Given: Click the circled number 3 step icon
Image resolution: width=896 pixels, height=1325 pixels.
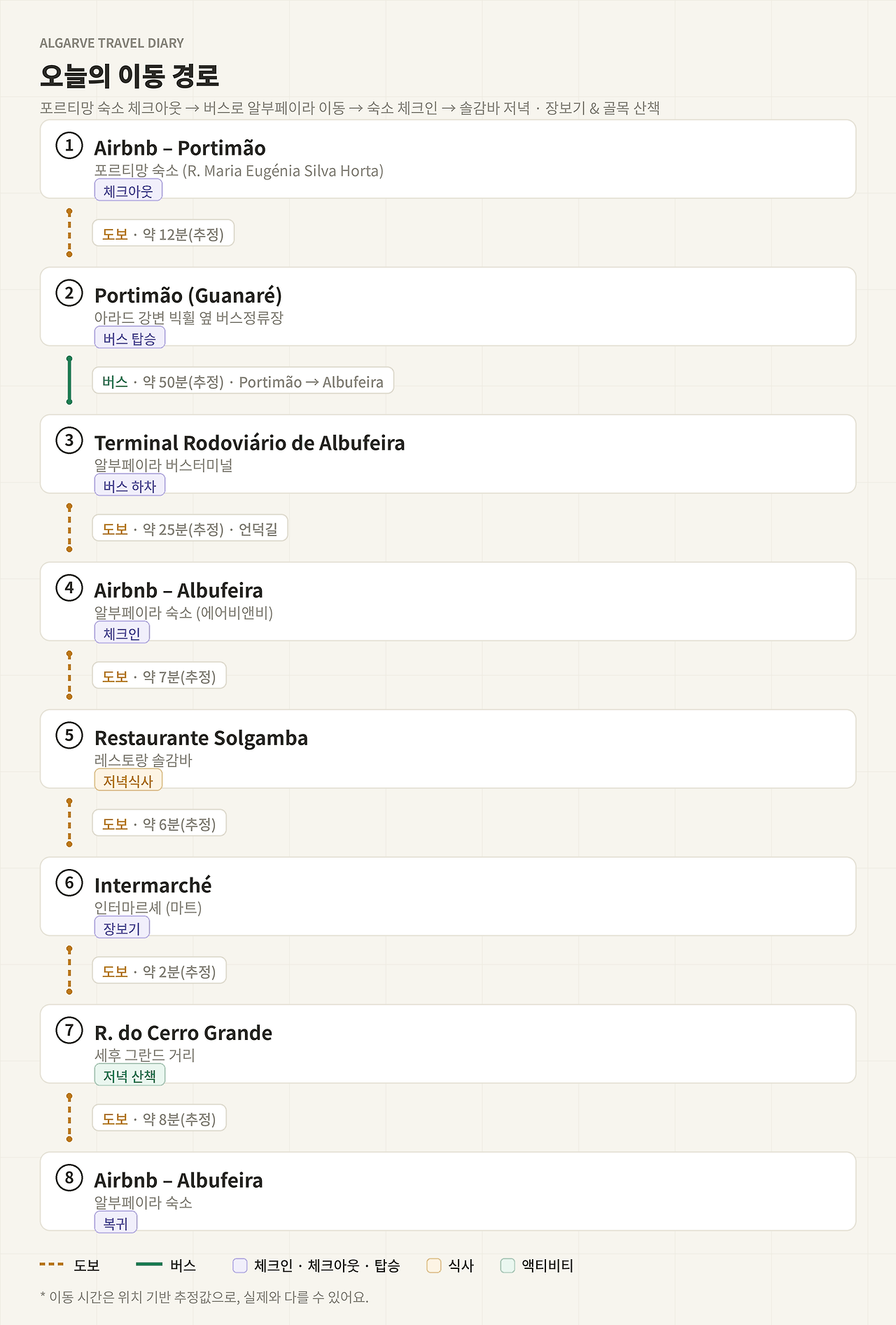Looking at the screenshot, I should 69,440.
